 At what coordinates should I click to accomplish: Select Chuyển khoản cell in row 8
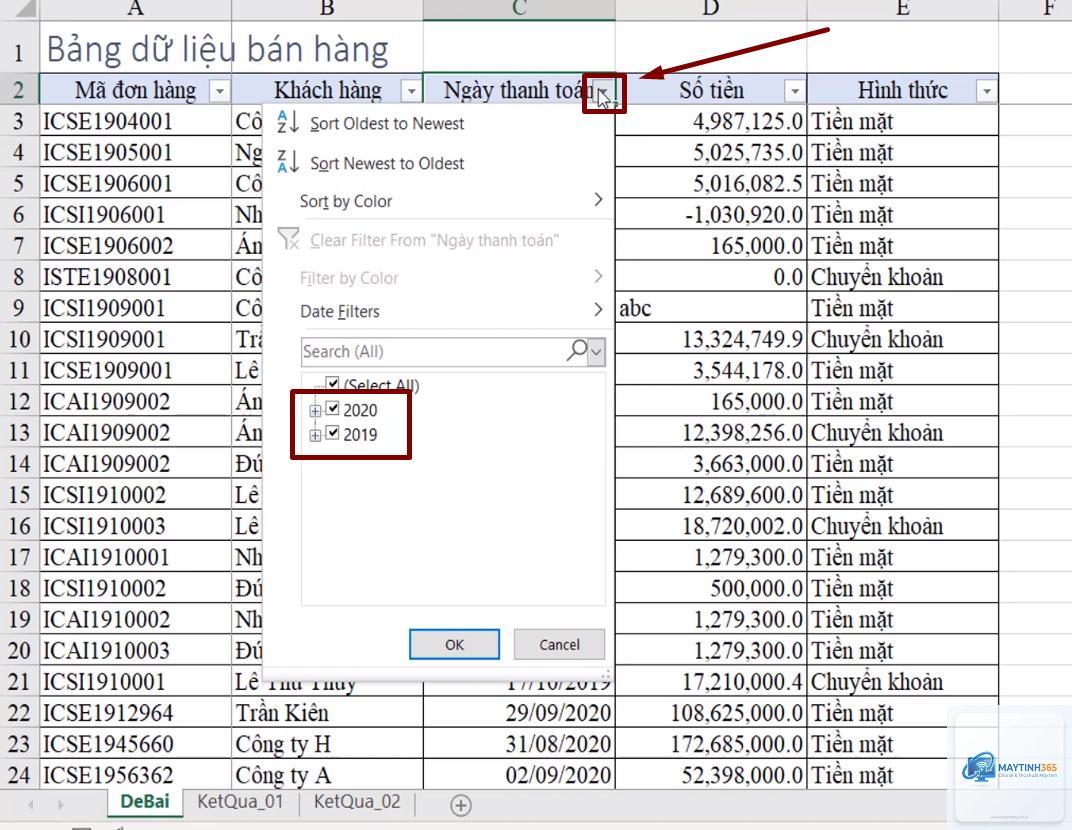tap(902, 276)
